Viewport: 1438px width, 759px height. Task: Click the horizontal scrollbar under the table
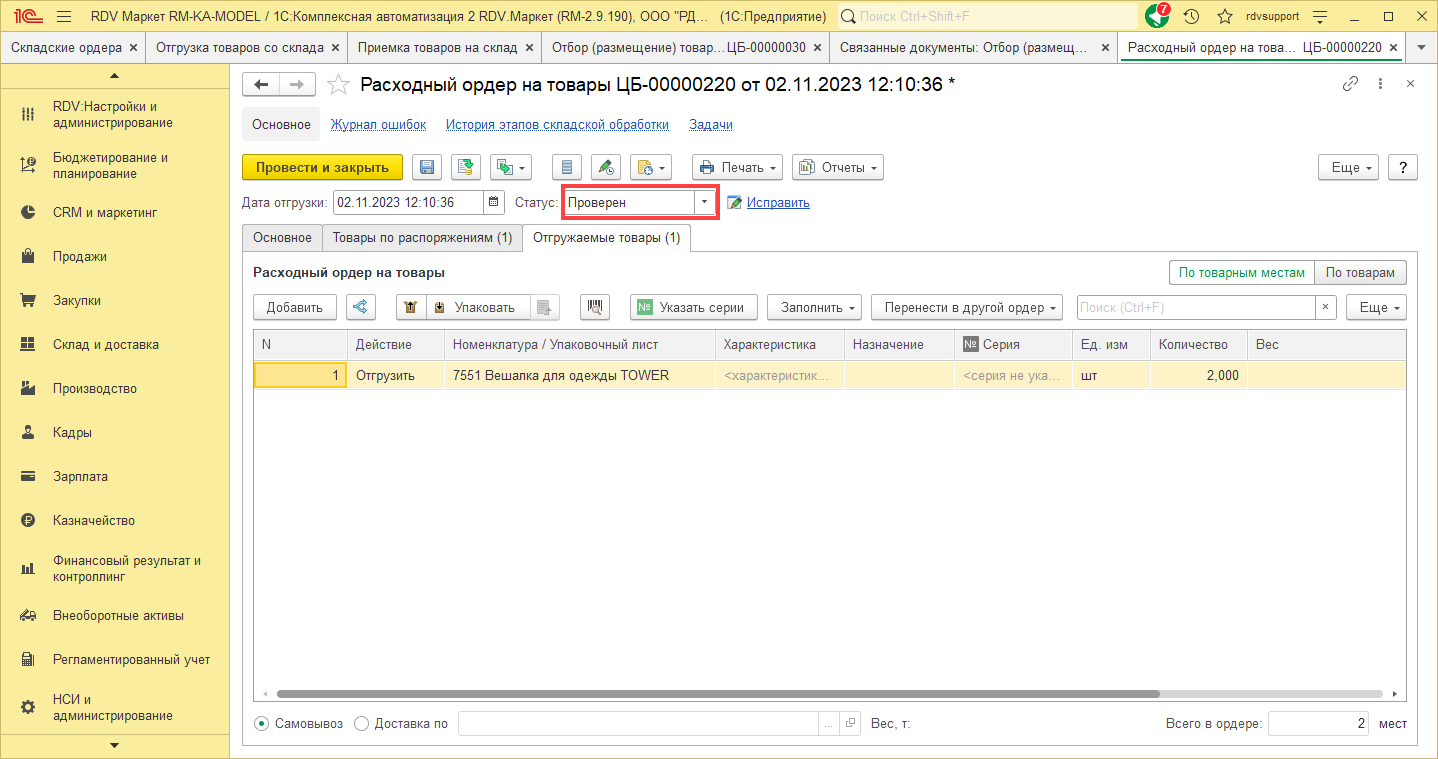coord(717,693)
